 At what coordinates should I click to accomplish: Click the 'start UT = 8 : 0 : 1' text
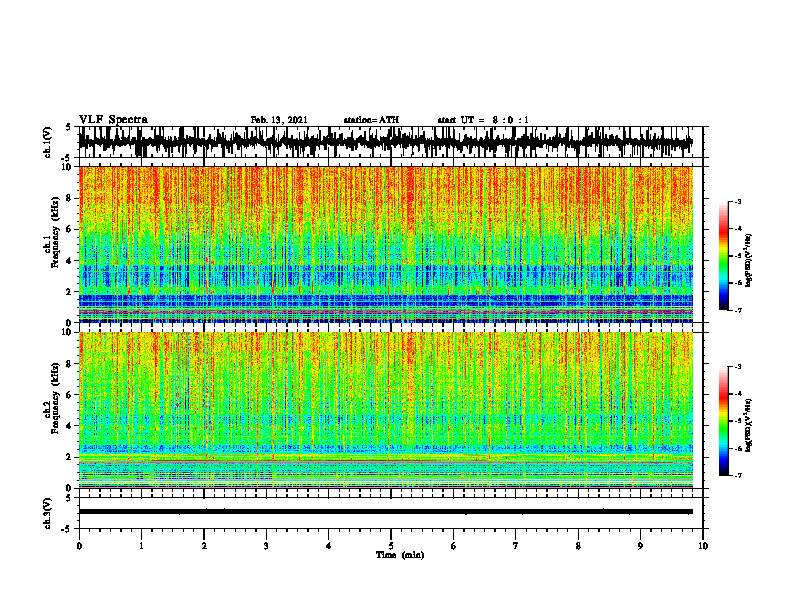point(483,120)
